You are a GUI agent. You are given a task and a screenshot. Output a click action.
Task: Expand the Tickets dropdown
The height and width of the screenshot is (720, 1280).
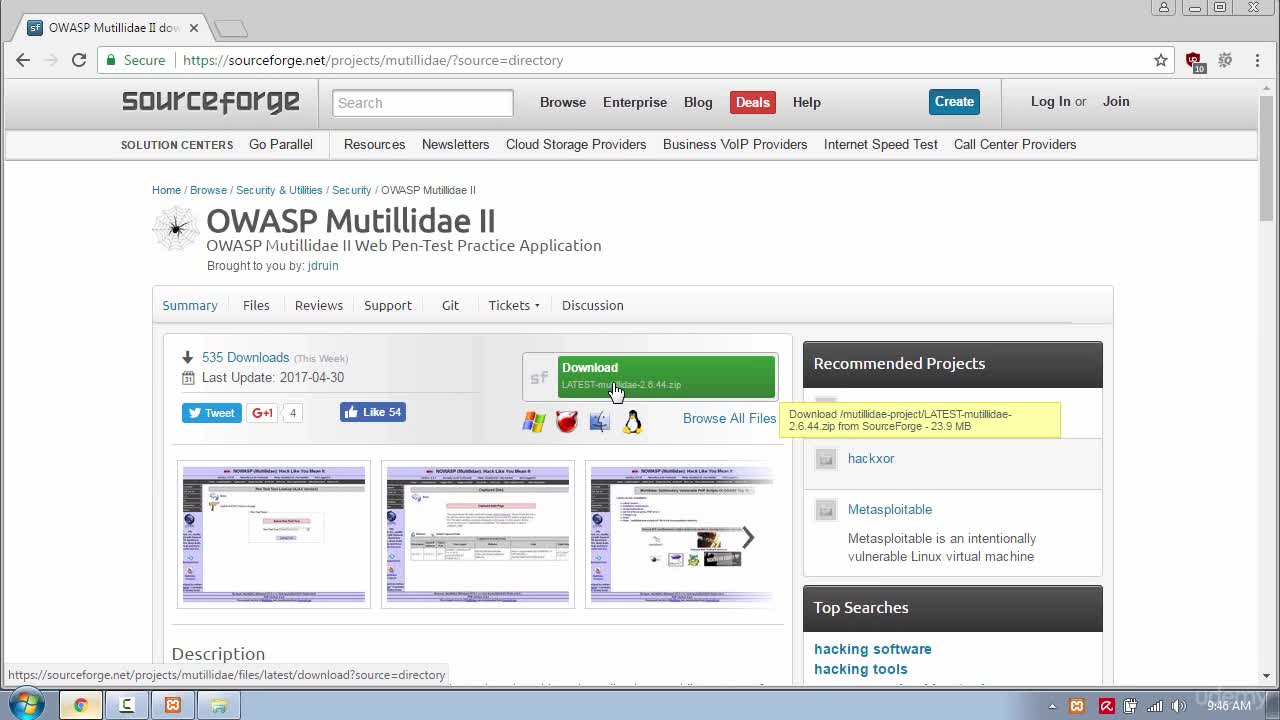514,305
